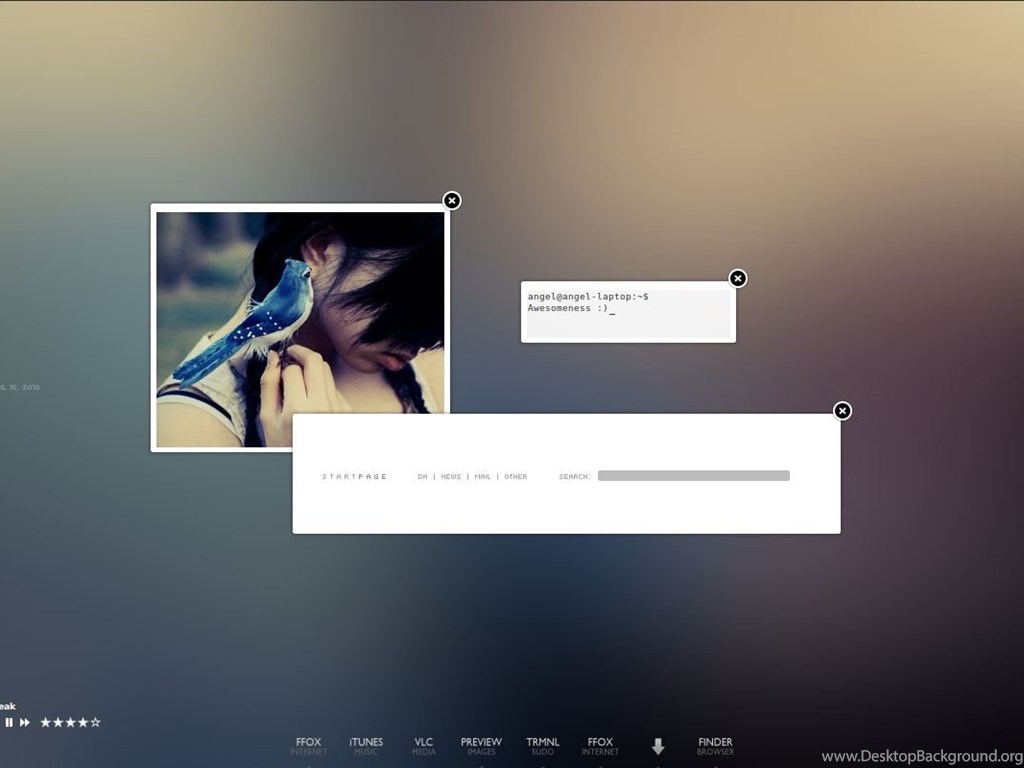Open Finder Browser from the dock
The height and width of the screenshot is (768, 1024).
715,746
